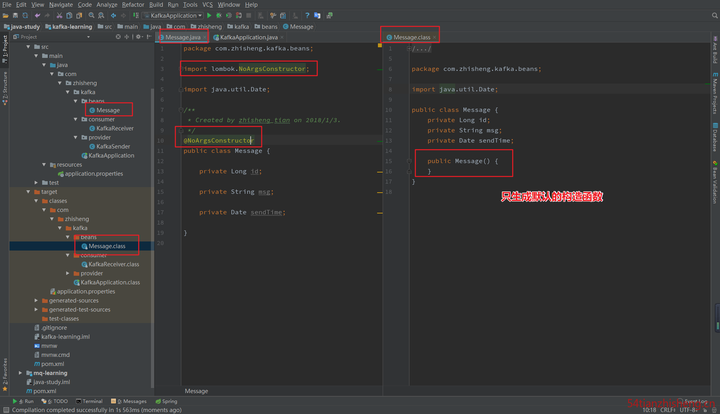Collapse the main folder under src
This screenshot has height=414, width=720.
(x=36, y=56)
